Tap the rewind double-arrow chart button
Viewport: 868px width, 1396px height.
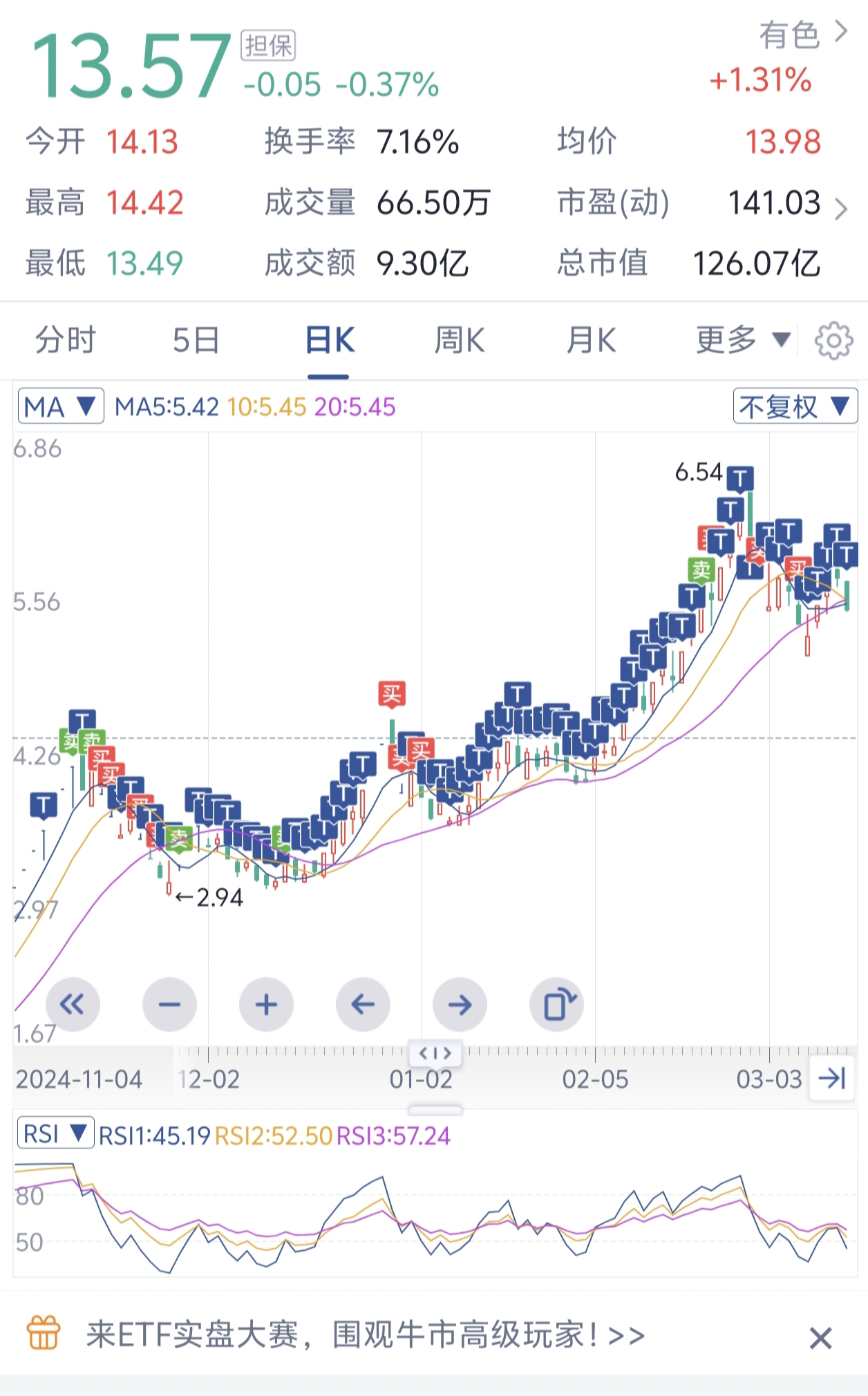(73, 1004)
